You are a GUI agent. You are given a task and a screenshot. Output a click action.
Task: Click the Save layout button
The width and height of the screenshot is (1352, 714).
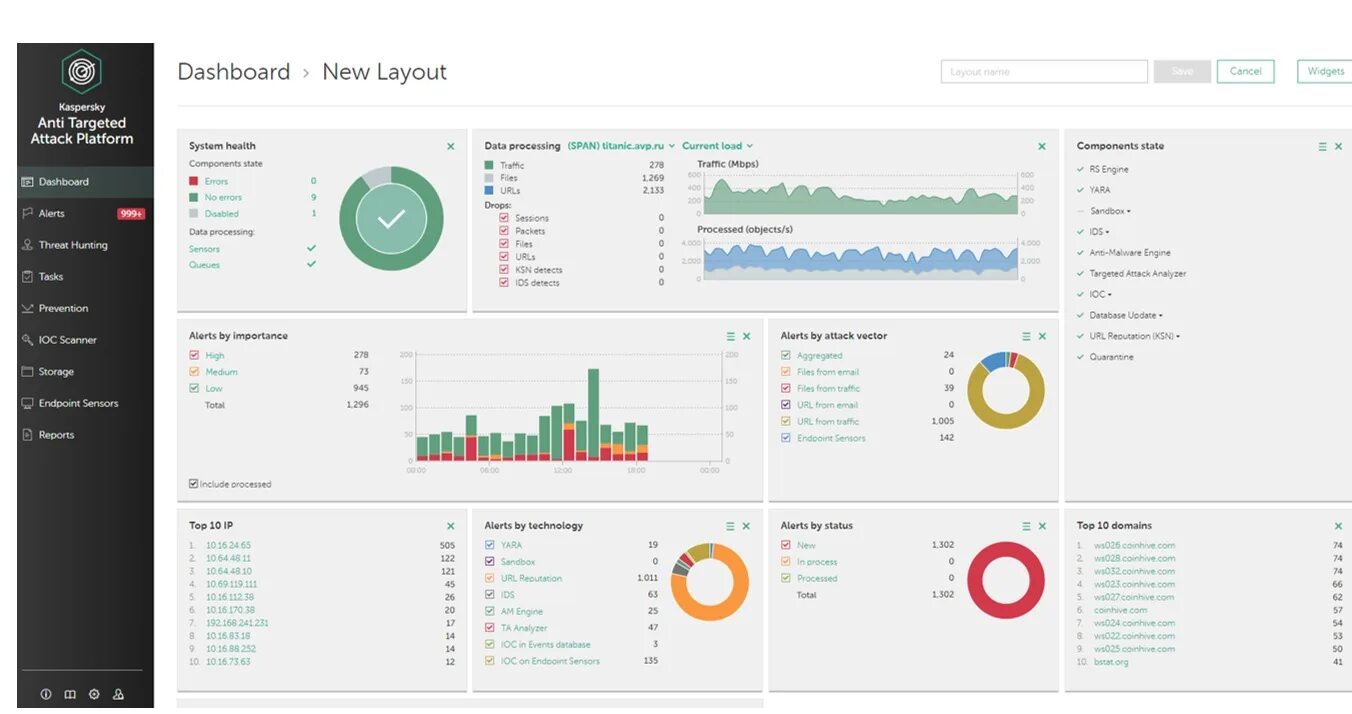point(1182,72)
